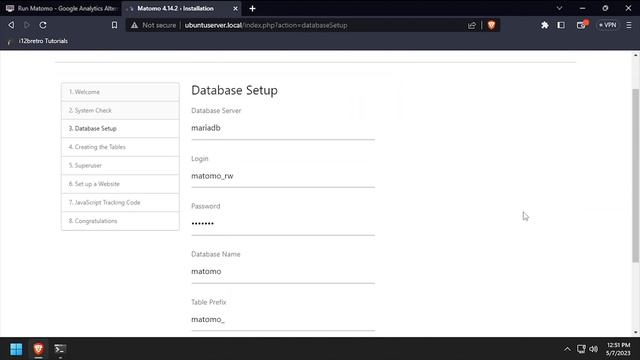Viewport: 640px width, 360px height.
Task: Go back with the browser back arrow
Action: pyautogui.click(x=11, y=25)
